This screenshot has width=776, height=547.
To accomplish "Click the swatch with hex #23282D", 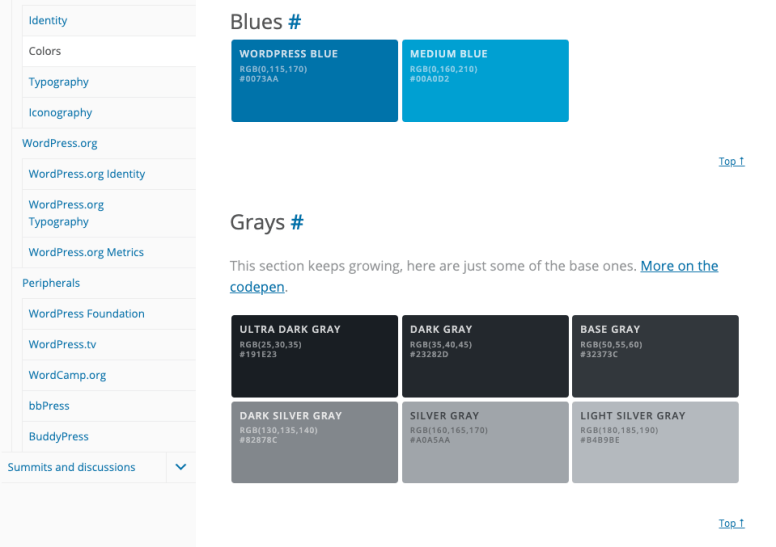I will tap(485, 356).
